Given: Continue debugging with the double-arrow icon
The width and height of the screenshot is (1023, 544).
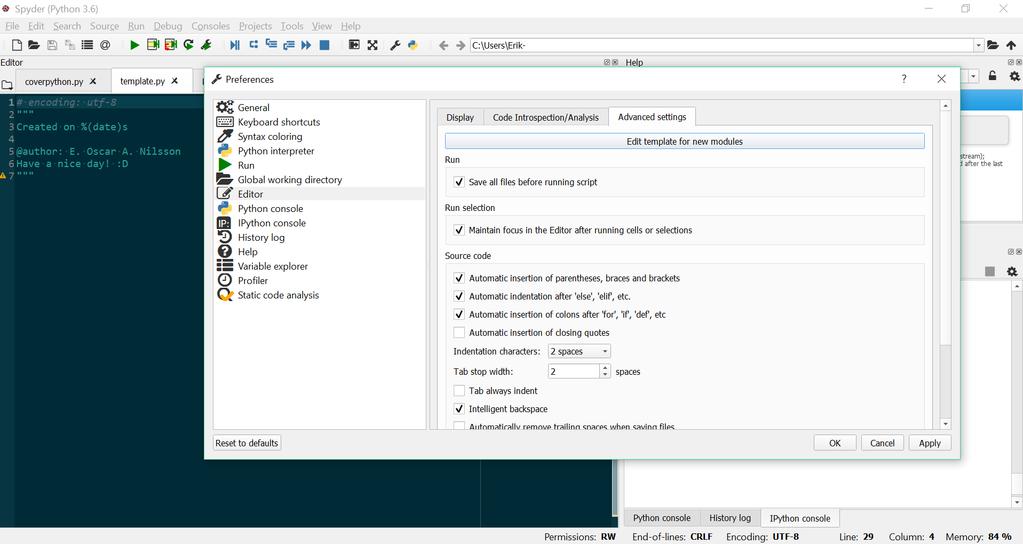Looking at the screenshot, I should [x=306, y=45].
